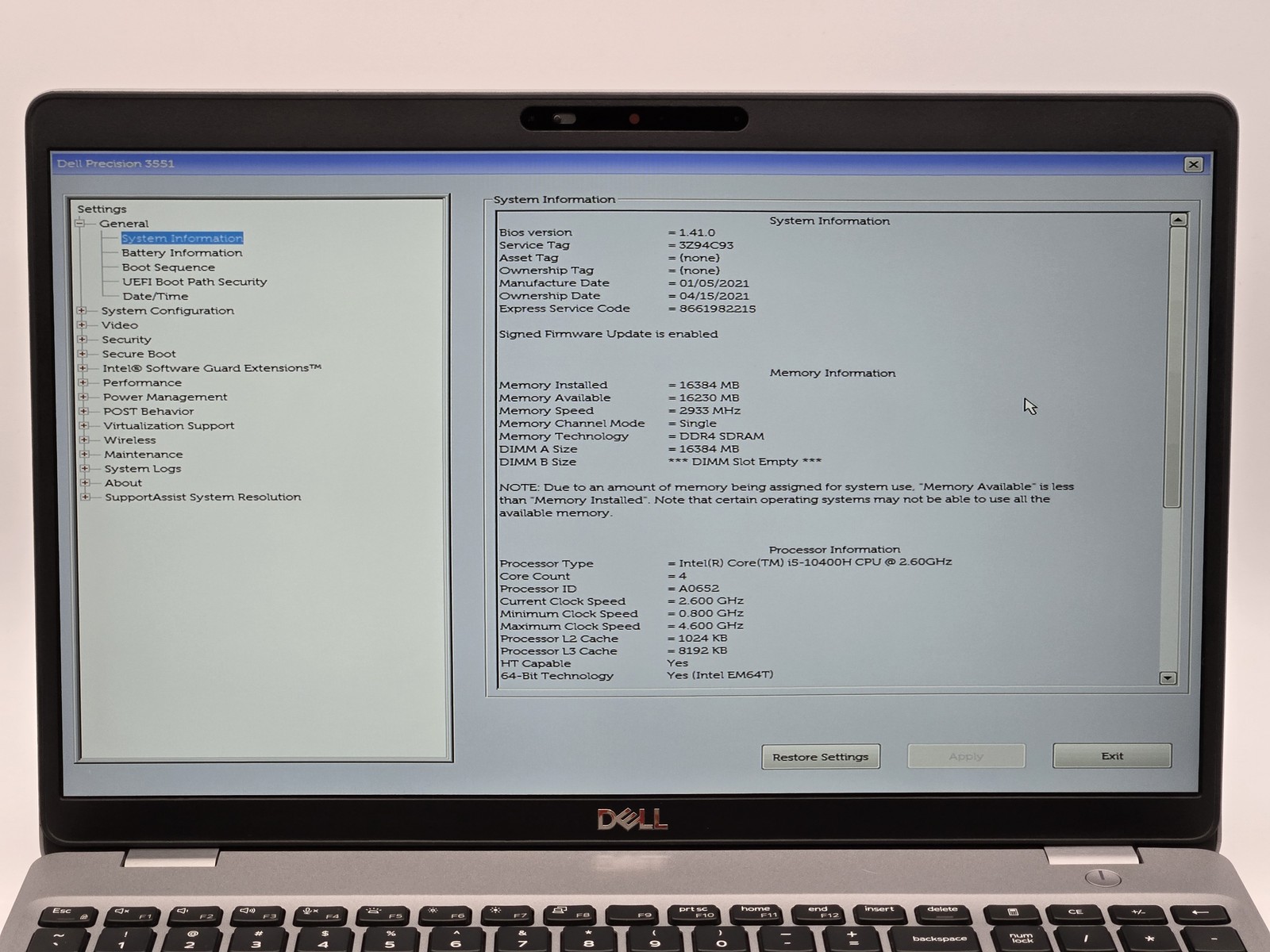Screen dimensions: 1270x952
Task: Click the Service Tag value 3Z94C93
Action: tap(706, 245)
